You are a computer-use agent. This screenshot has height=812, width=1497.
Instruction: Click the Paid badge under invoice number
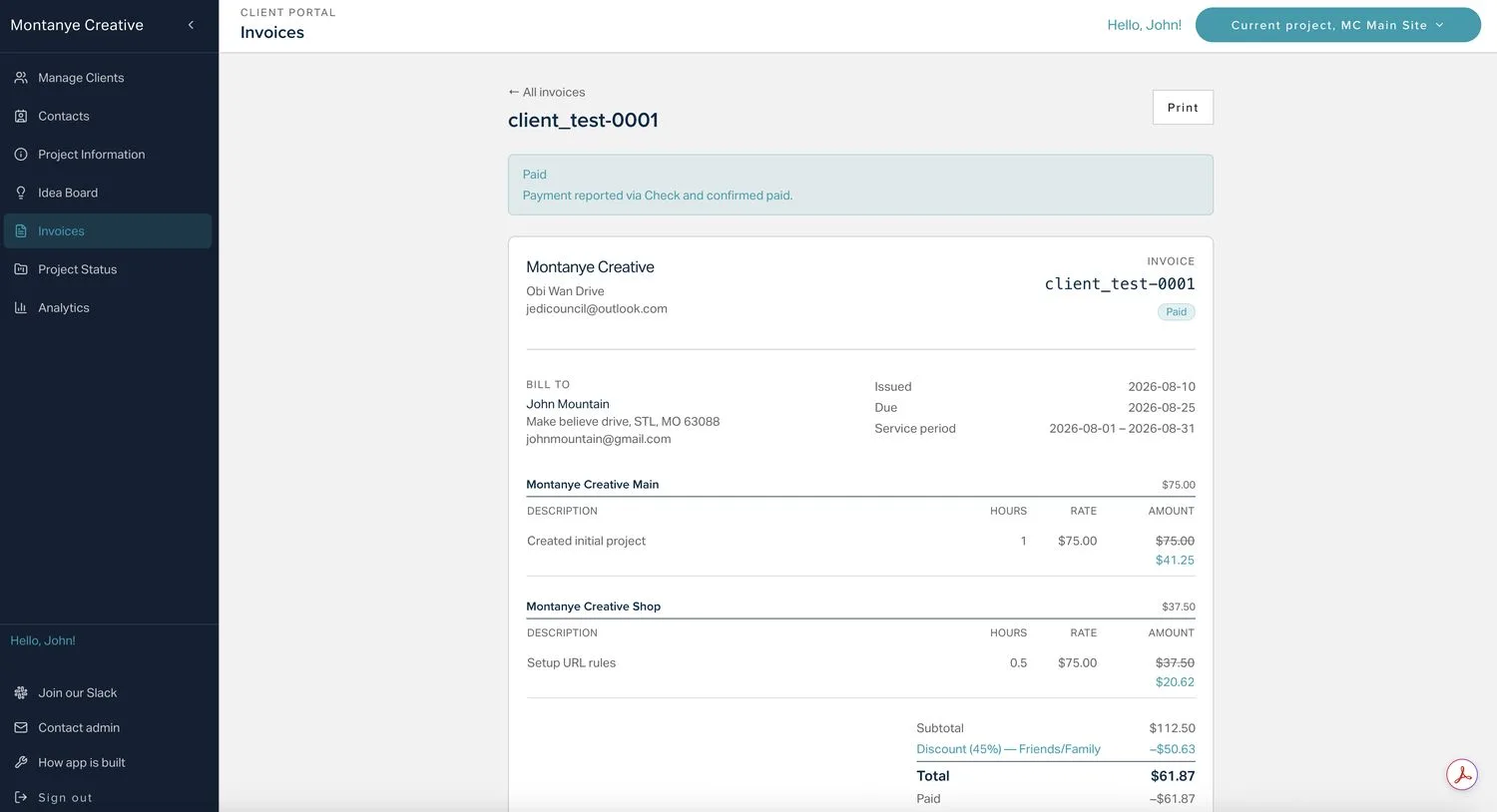click(1177, 312)
